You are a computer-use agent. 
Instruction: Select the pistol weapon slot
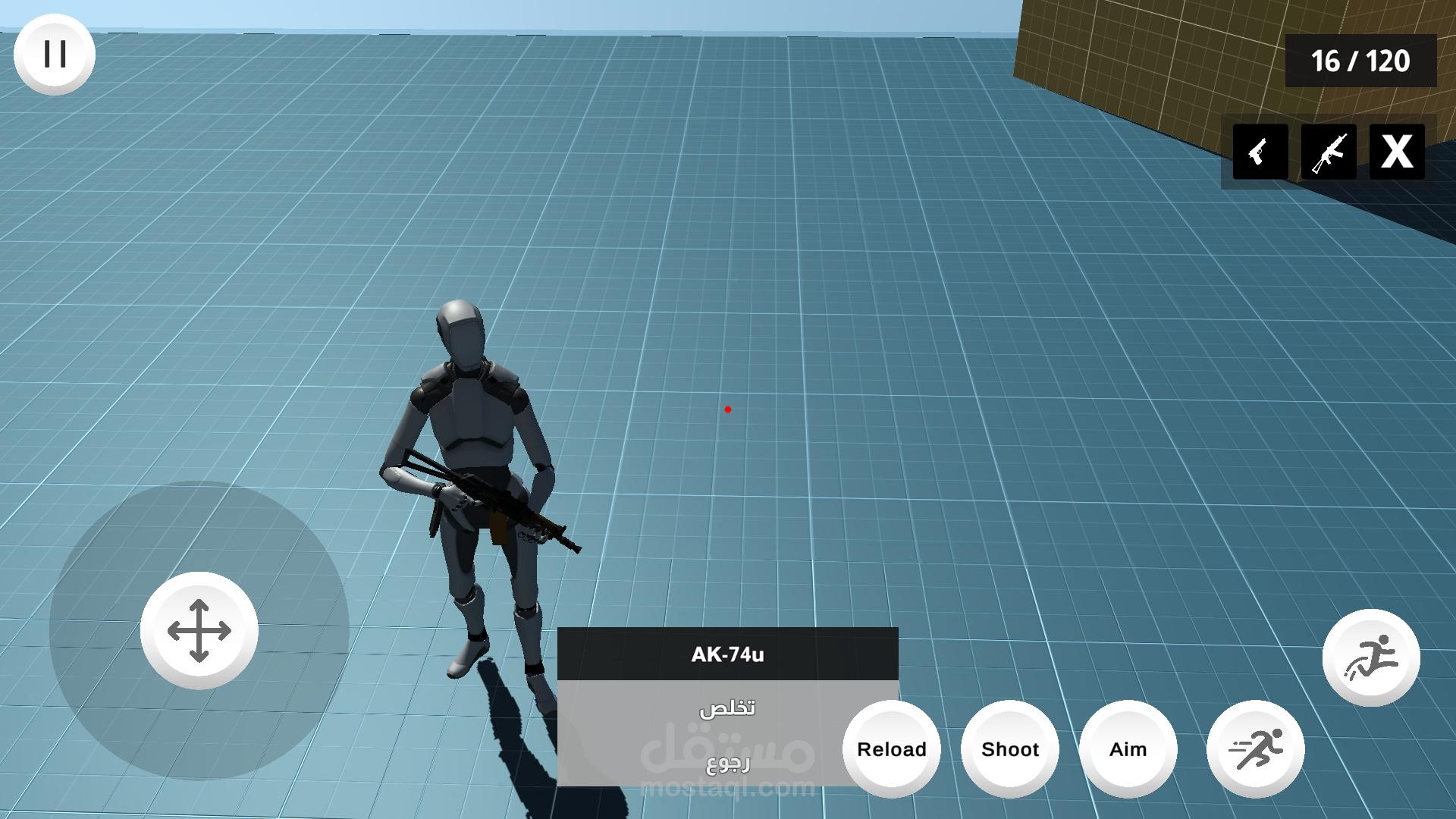coord(1260,152)
